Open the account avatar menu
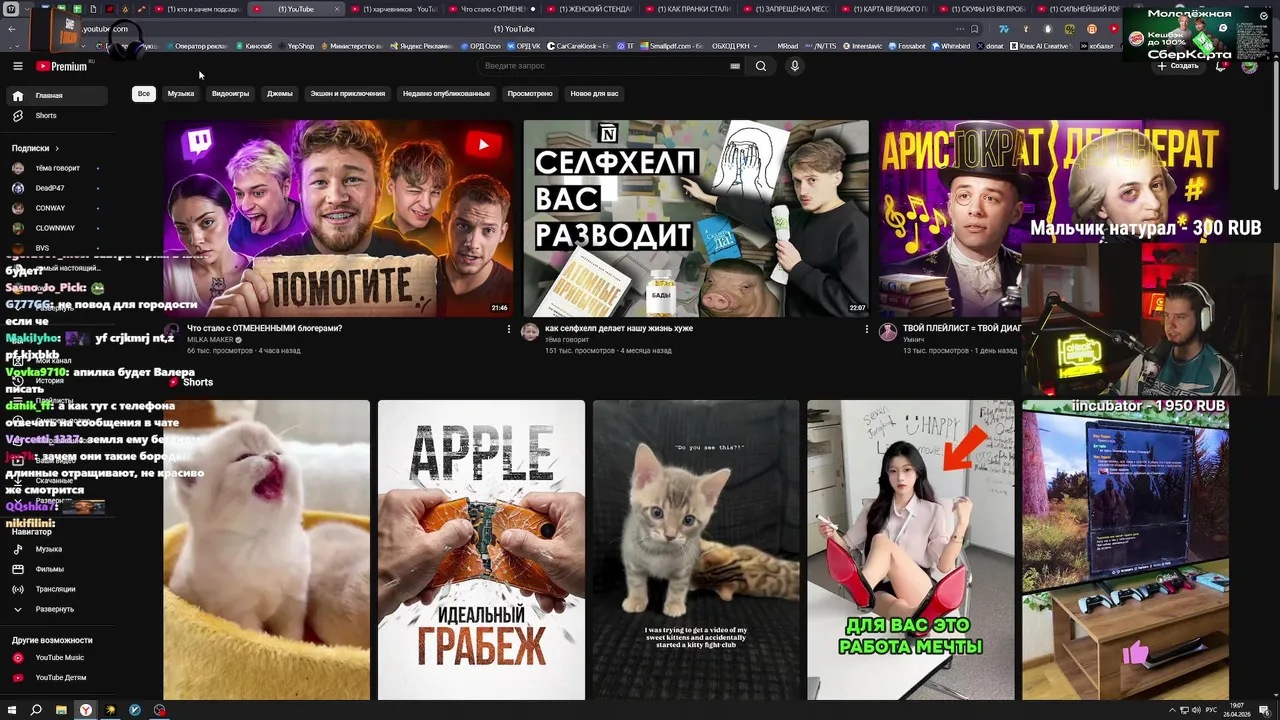This screenshot has width=1280, height=720. pyautogui.click(x=1249, y=66)
